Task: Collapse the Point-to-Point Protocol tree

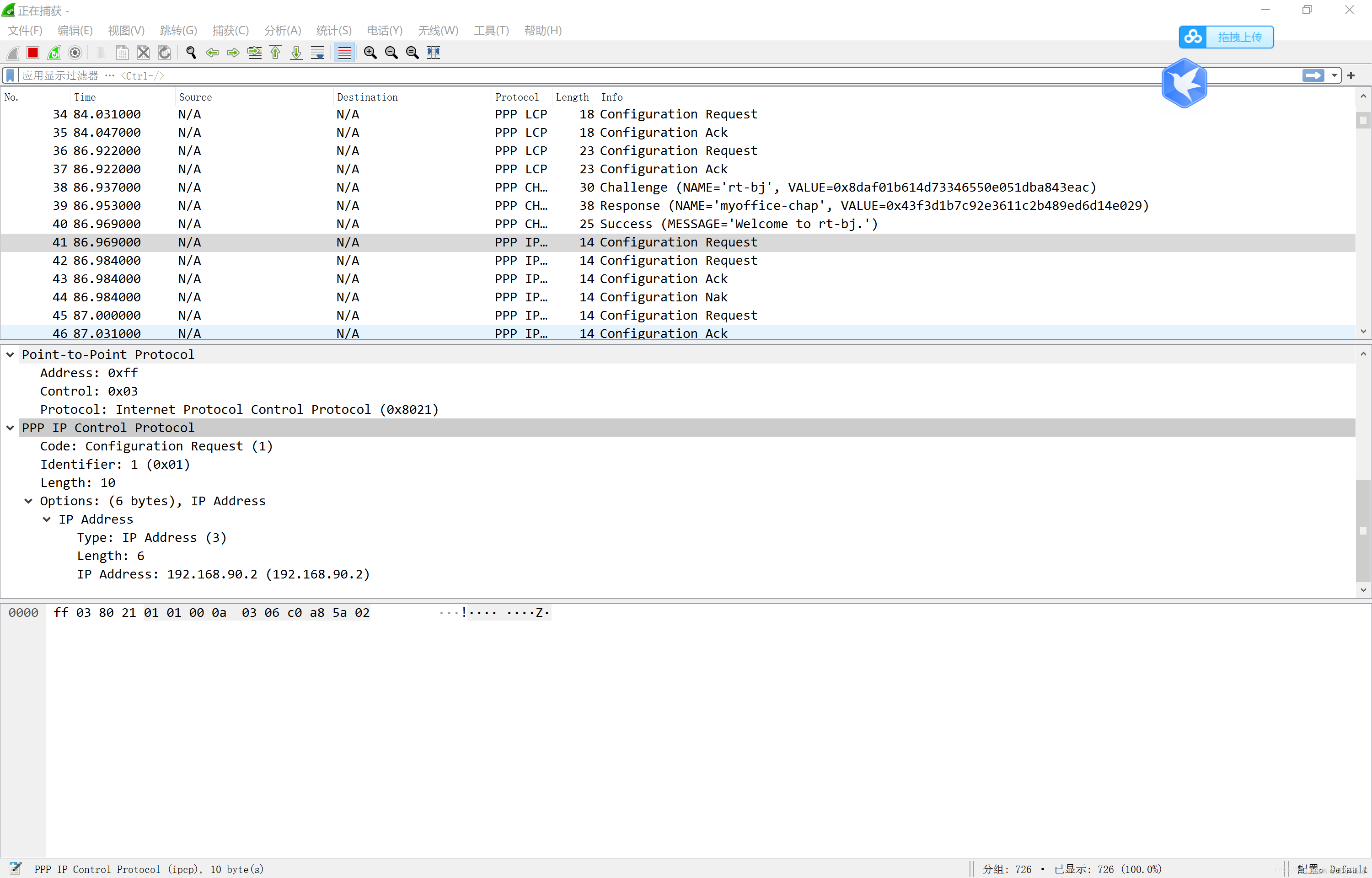Action: pyautogui.click(x=10, y=354)
